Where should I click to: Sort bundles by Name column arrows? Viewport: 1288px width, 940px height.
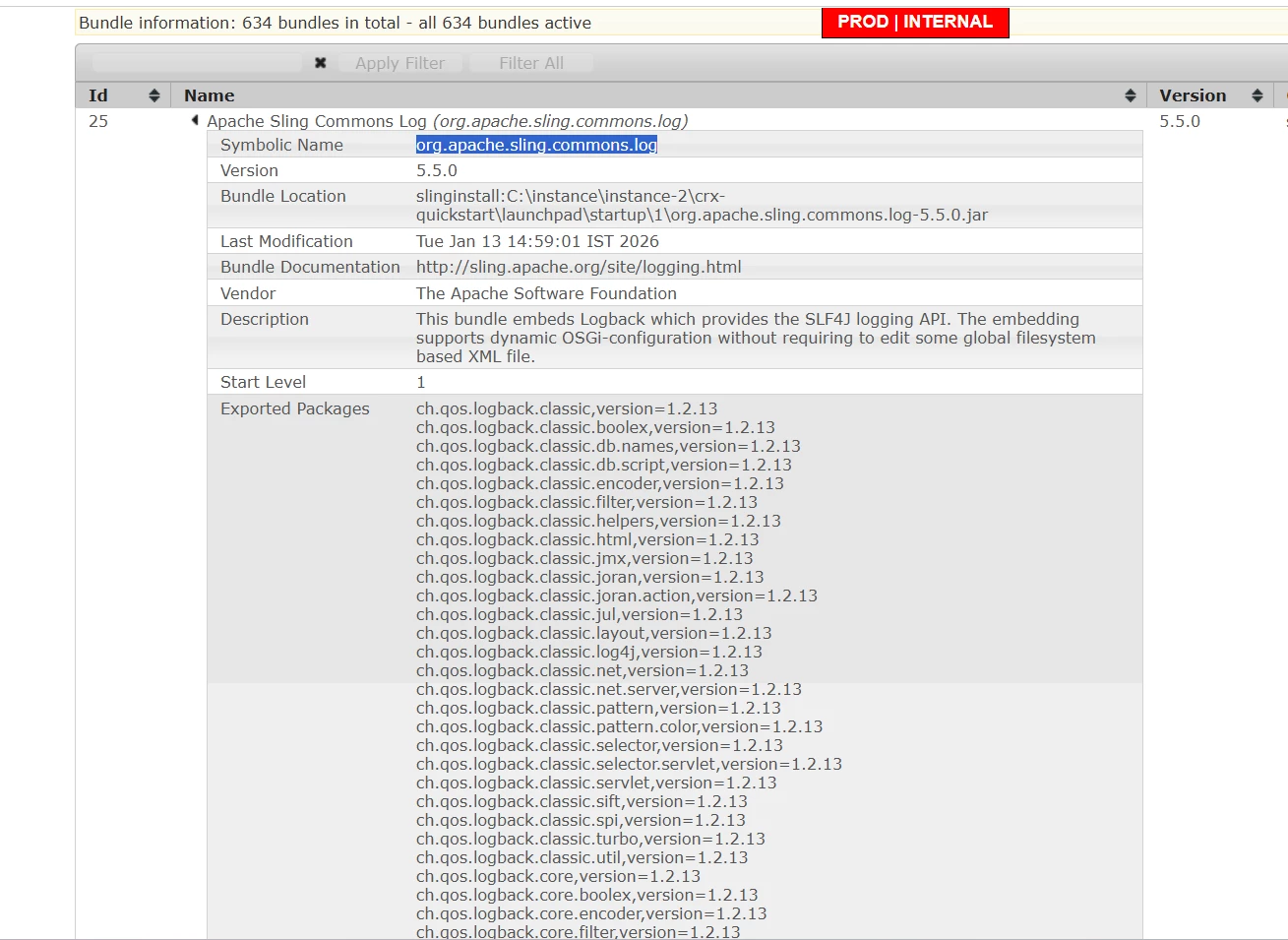1131,95
